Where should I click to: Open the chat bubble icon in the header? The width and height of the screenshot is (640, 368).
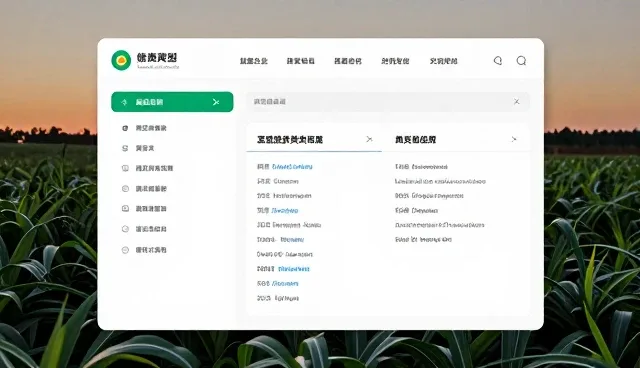coord(498,61)
